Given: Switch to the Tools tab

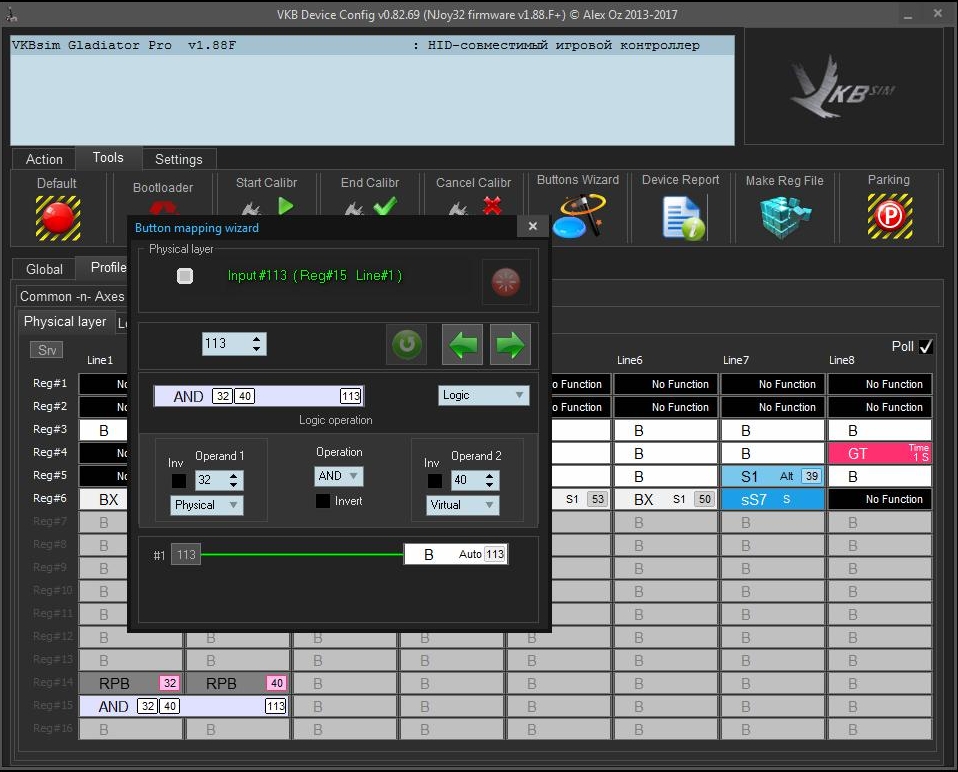Looking at the screenshot, I should click(x=108, y=158).
